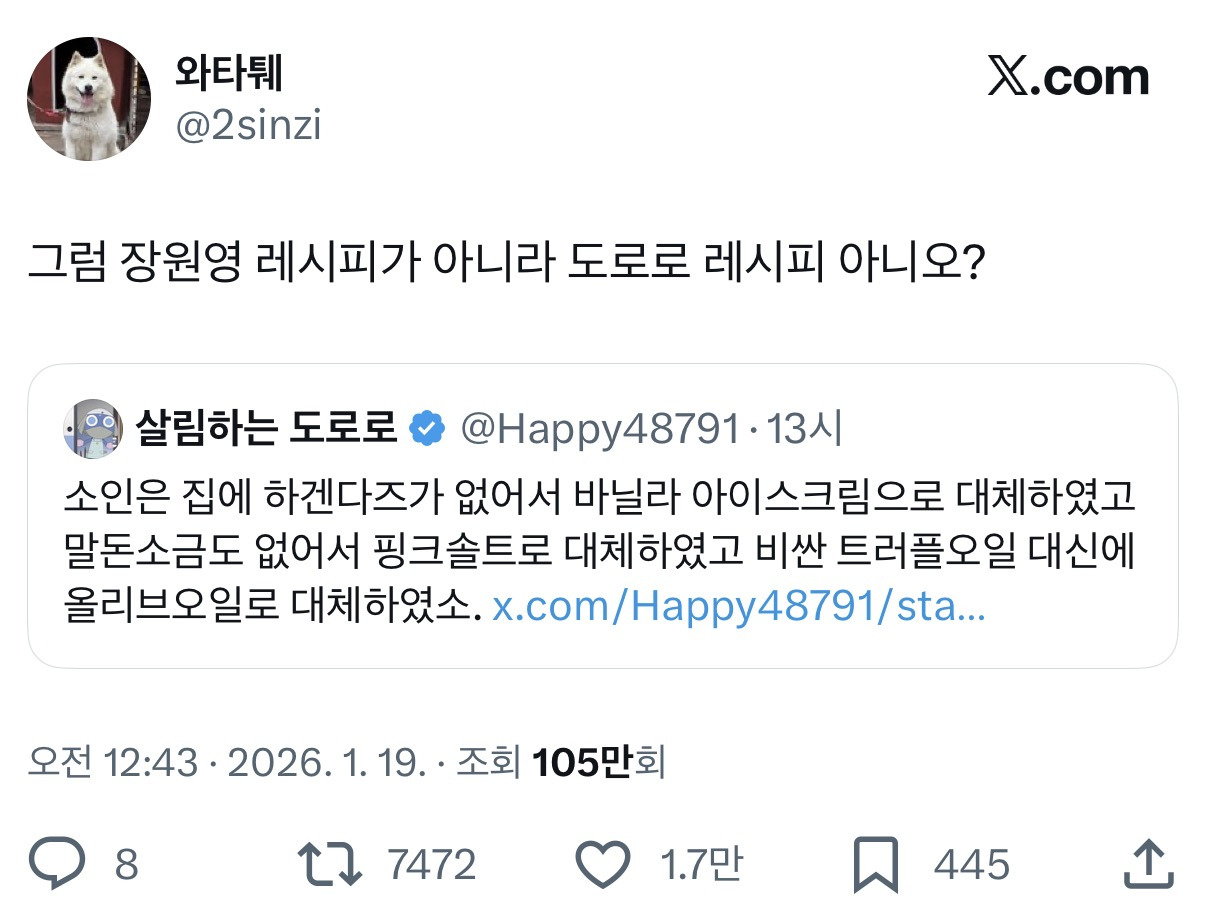The height and width of the screenshot is (910, 1206).
Task: Click the 1.7만 like count
Action: point(700,864)
